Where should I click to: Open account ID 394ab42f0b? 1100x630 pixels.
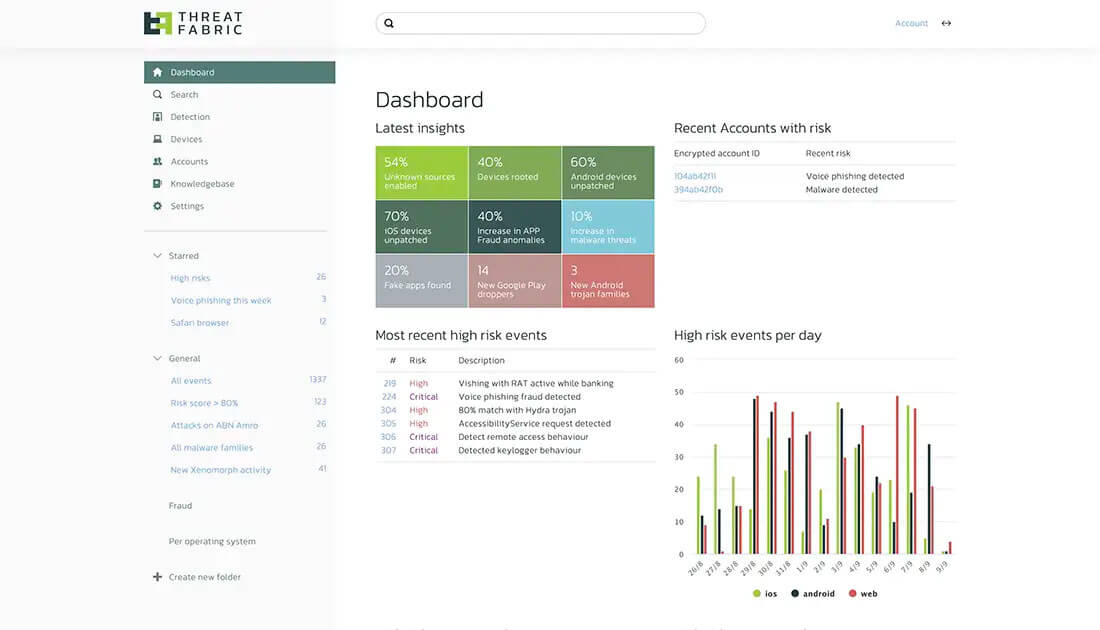[x=698, y=189]
